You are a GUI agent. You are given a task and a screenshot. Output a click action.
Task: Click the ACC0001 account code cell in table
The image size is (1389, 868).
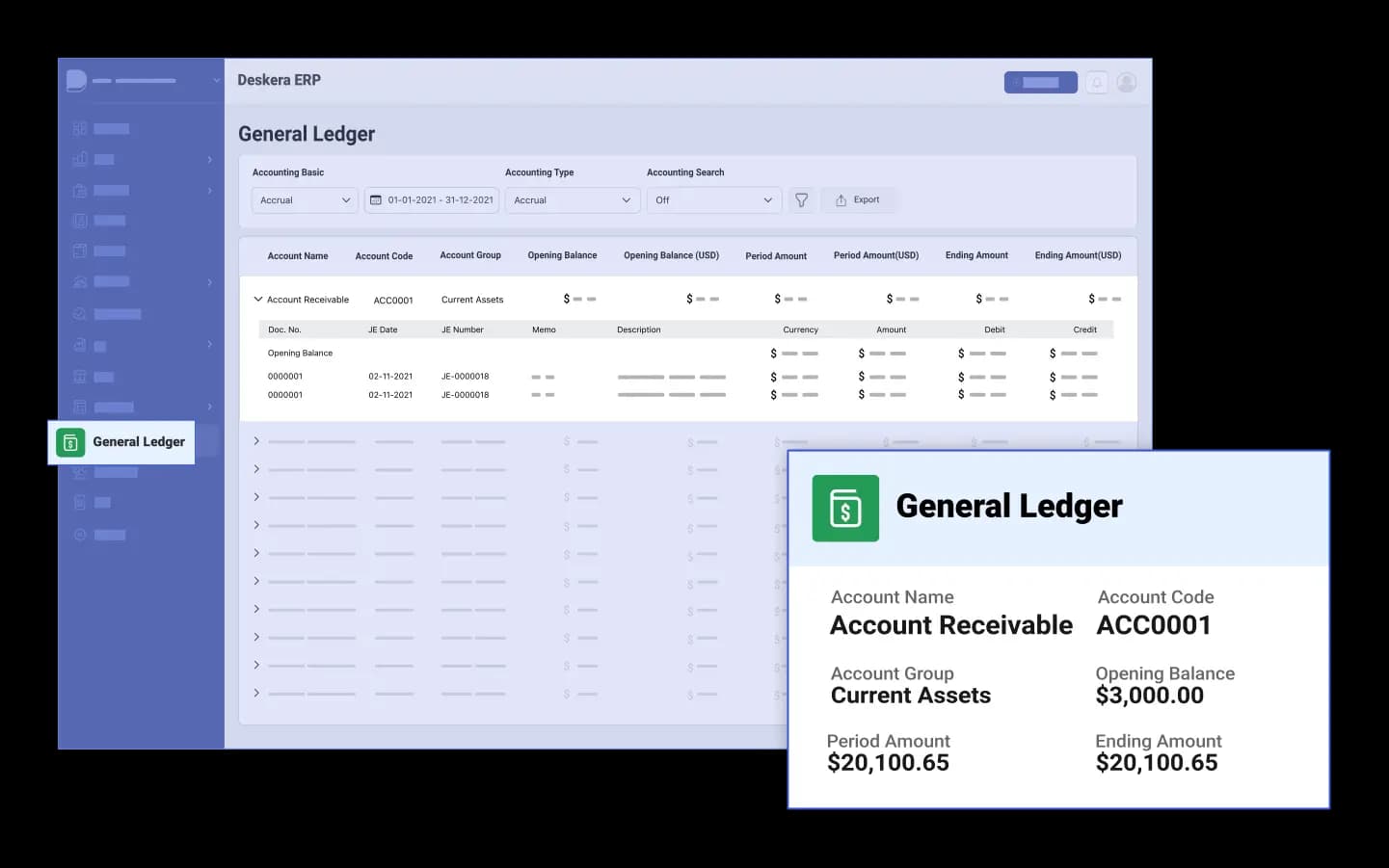393,301
